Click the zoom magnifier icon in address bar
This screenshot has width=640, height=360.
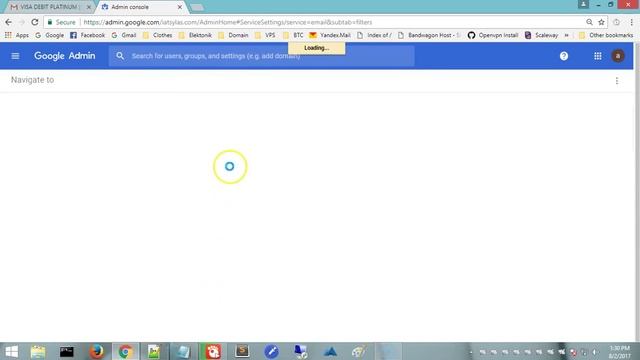pyautogui.click(x=589, y=22)
